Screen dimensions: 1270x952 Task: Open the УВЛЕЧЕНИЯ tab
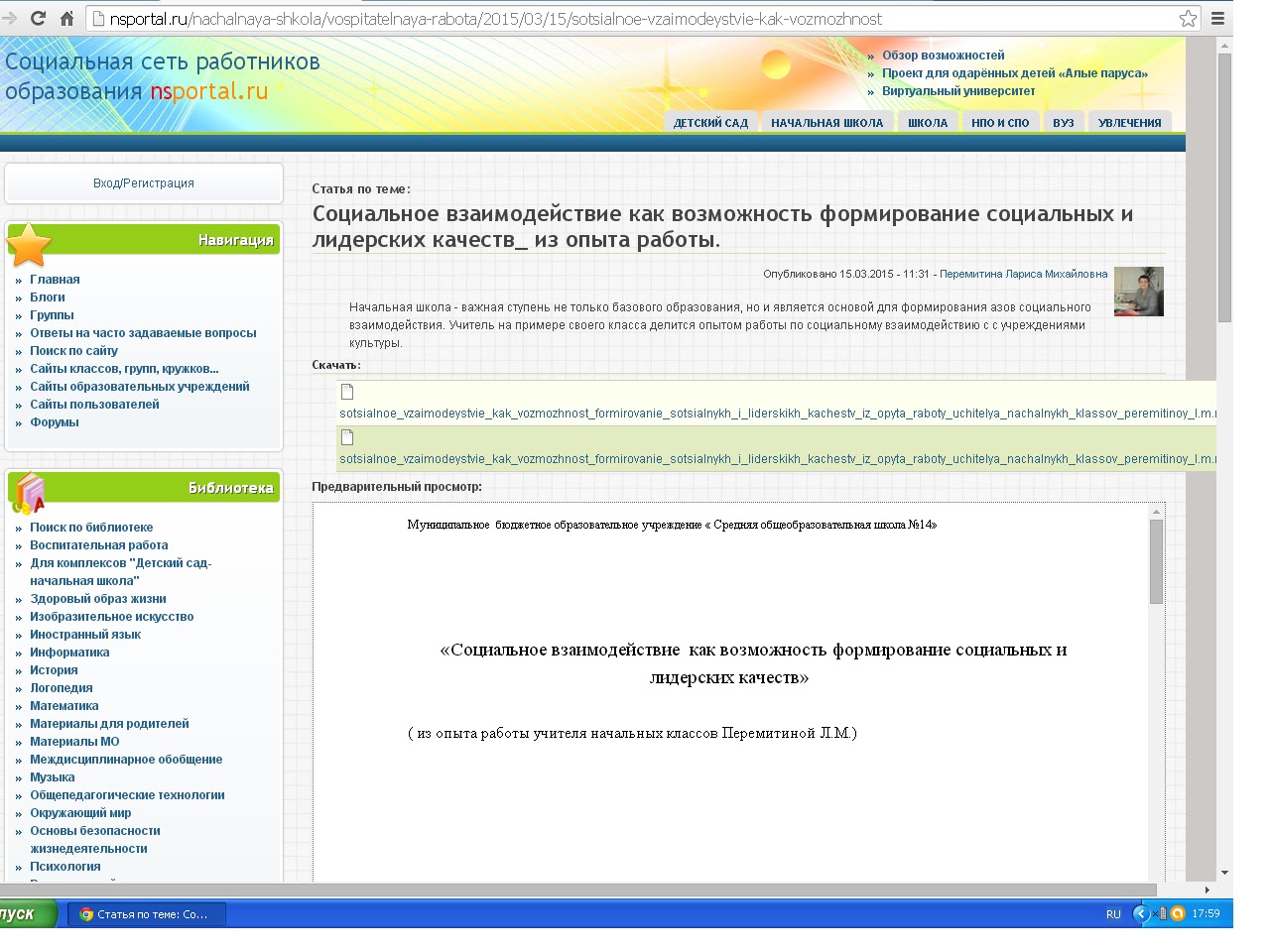coord(1129,123)
